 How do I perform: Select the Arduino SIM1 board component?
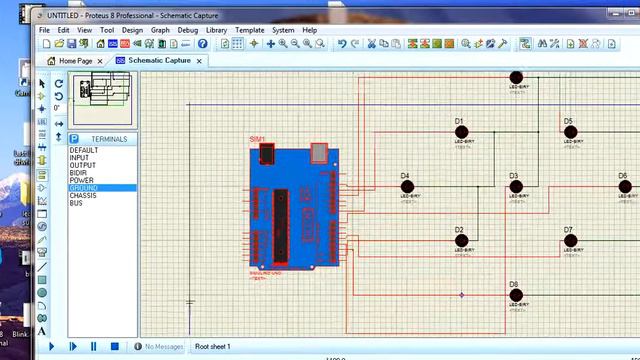(x=294, y=206)
